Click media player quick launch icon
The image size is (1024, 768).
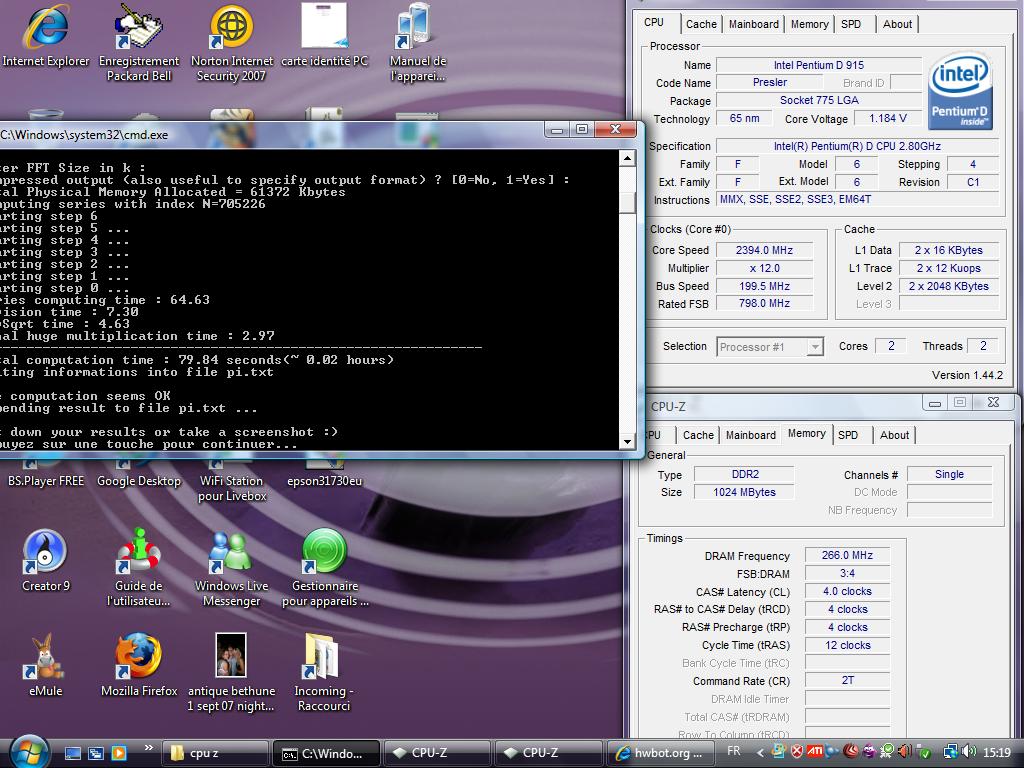coord(119,754)
